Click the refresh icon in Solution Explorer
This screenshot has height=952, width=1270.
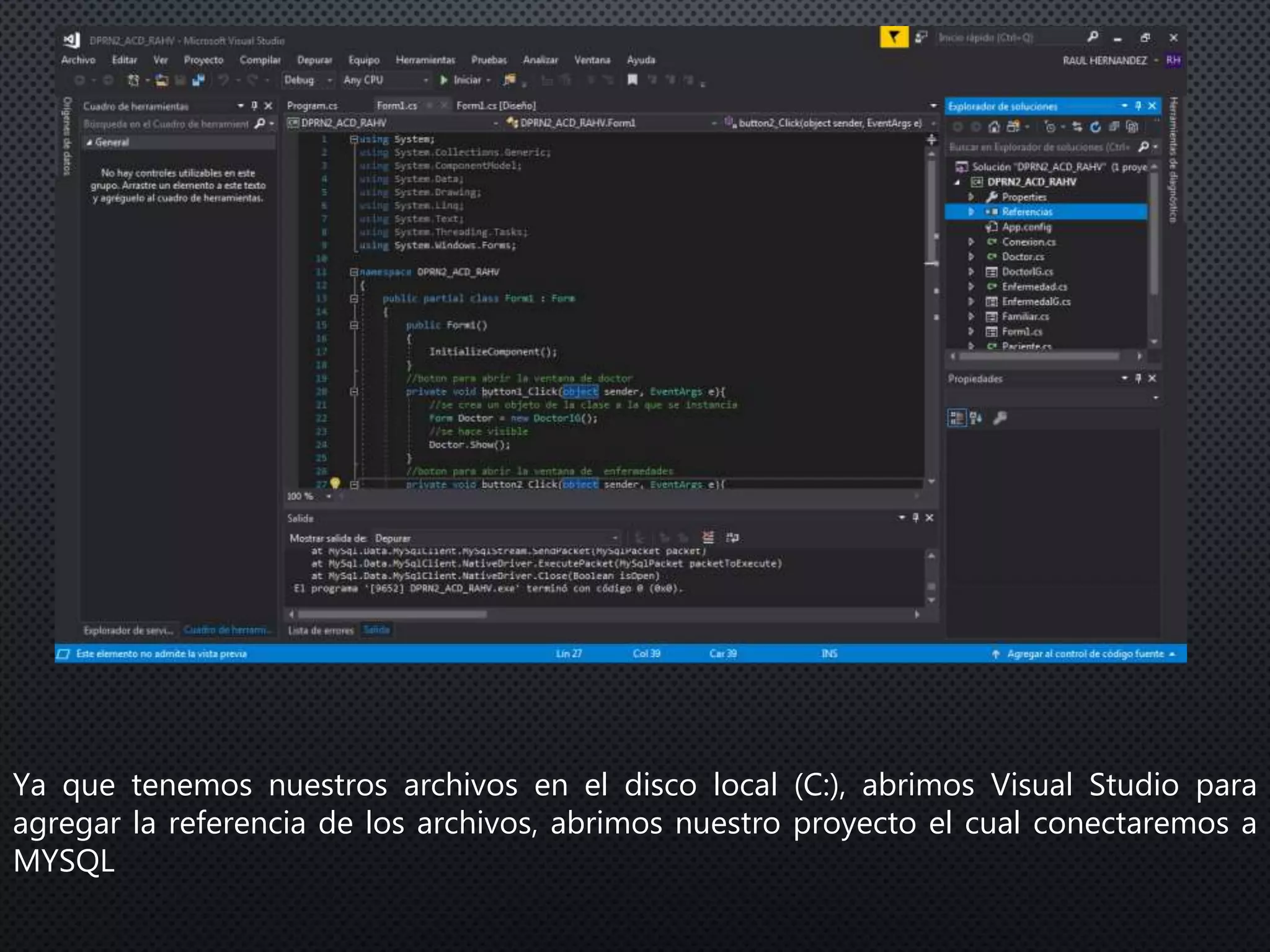[x=1096, y=127]
